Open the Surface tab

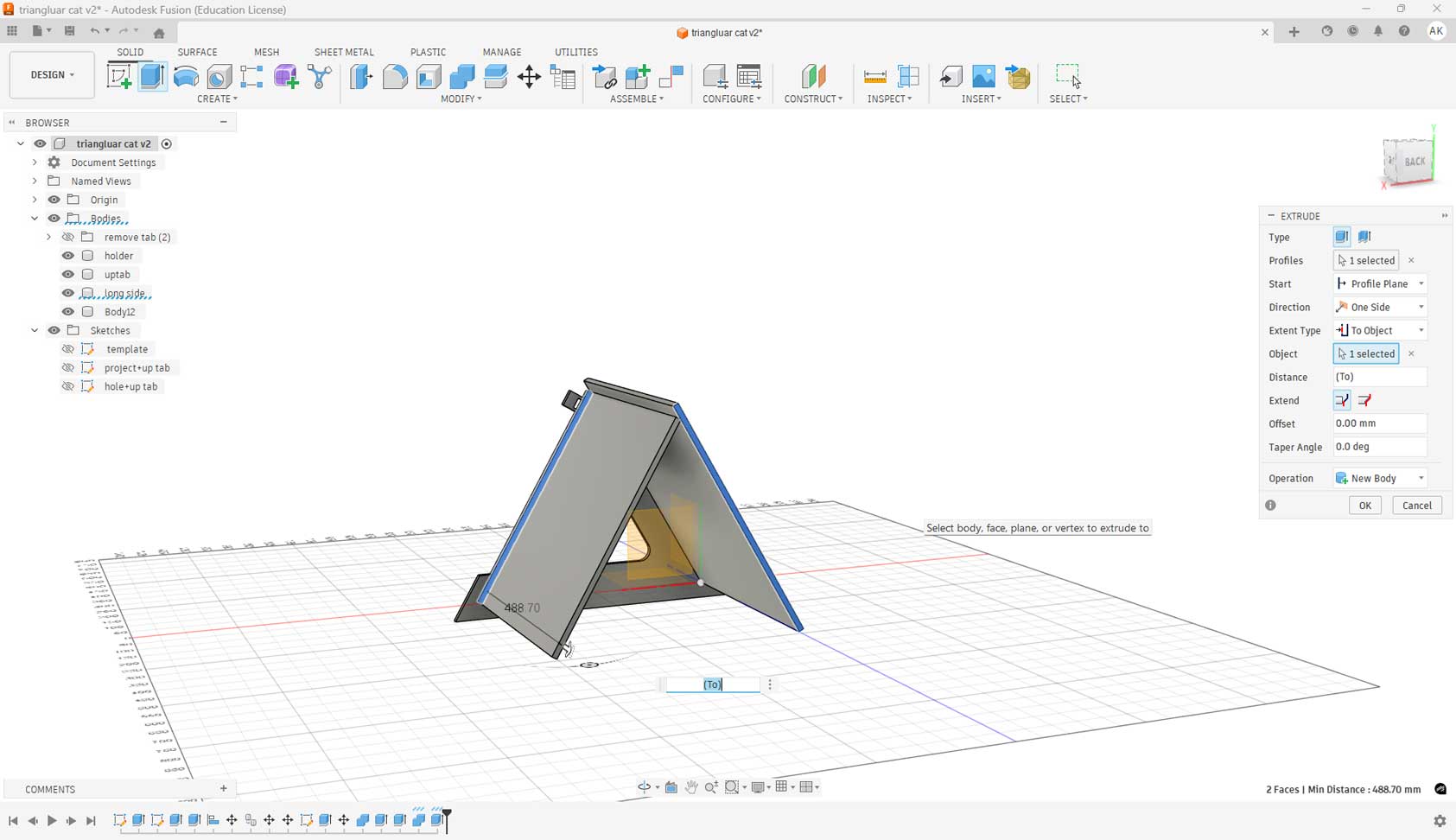pos(197,52)
